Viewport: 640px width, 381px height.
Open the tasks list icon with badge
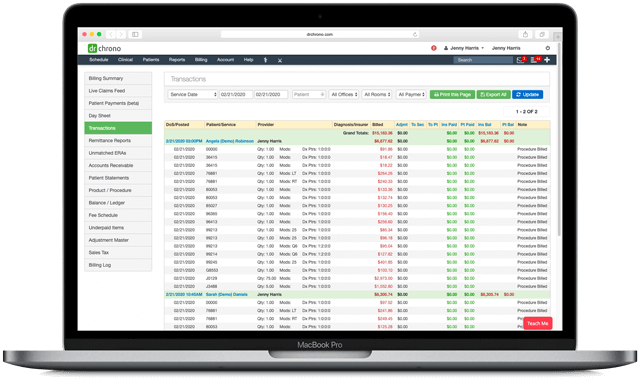pos(534,60)
